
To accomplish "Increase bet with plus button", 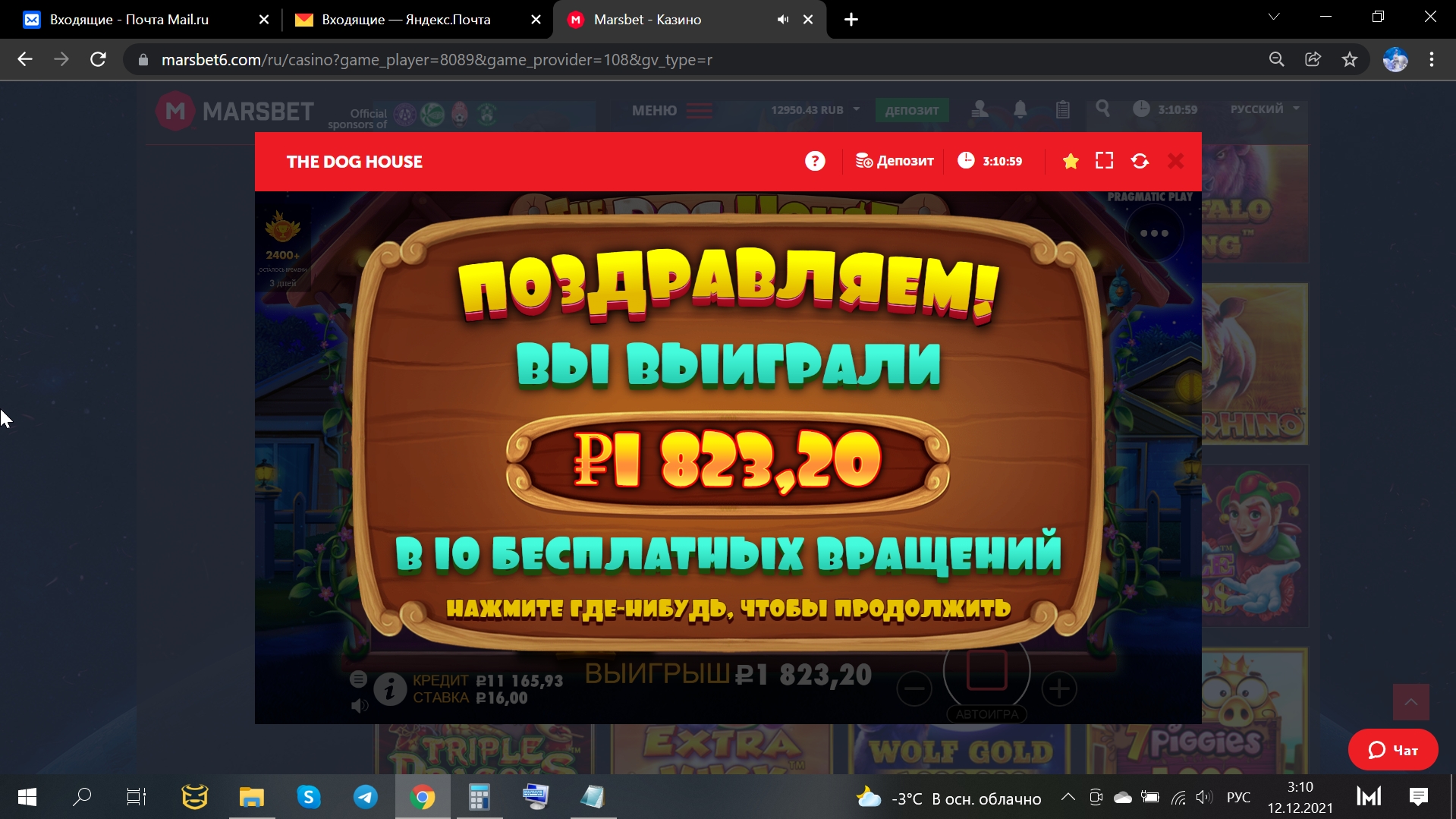I will click(1059, 688).
